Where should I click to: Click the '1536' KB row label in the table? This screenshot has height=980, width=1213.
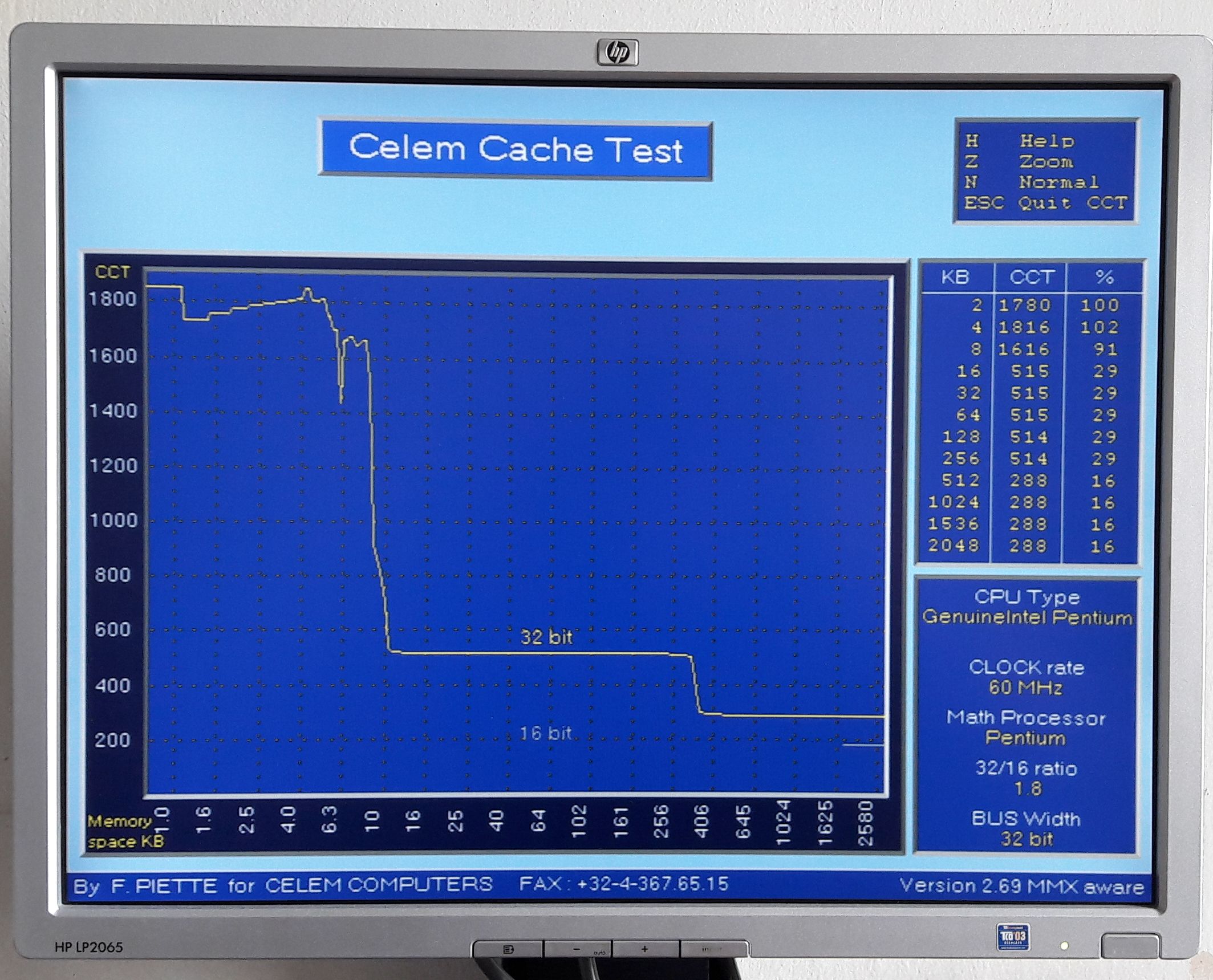click(x=954, y=523)
